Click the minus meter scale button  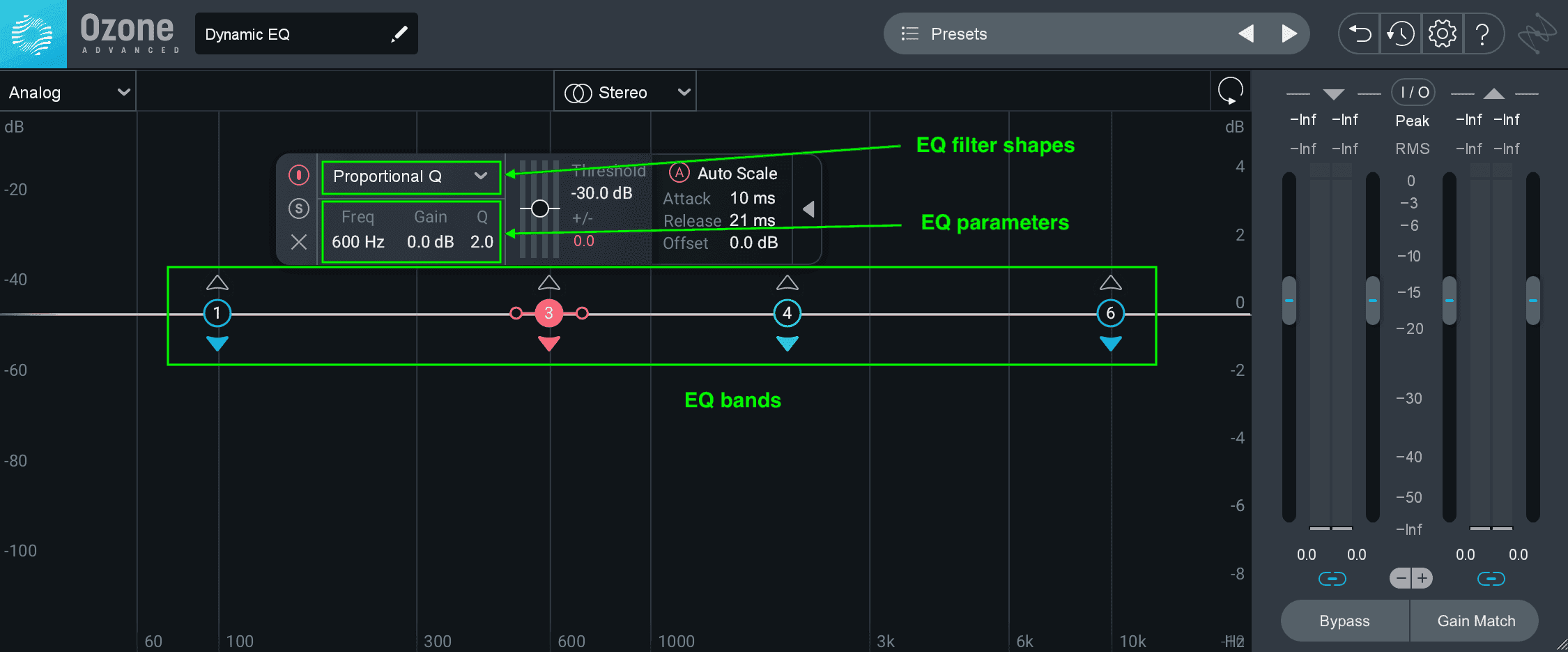(1401, 578)
